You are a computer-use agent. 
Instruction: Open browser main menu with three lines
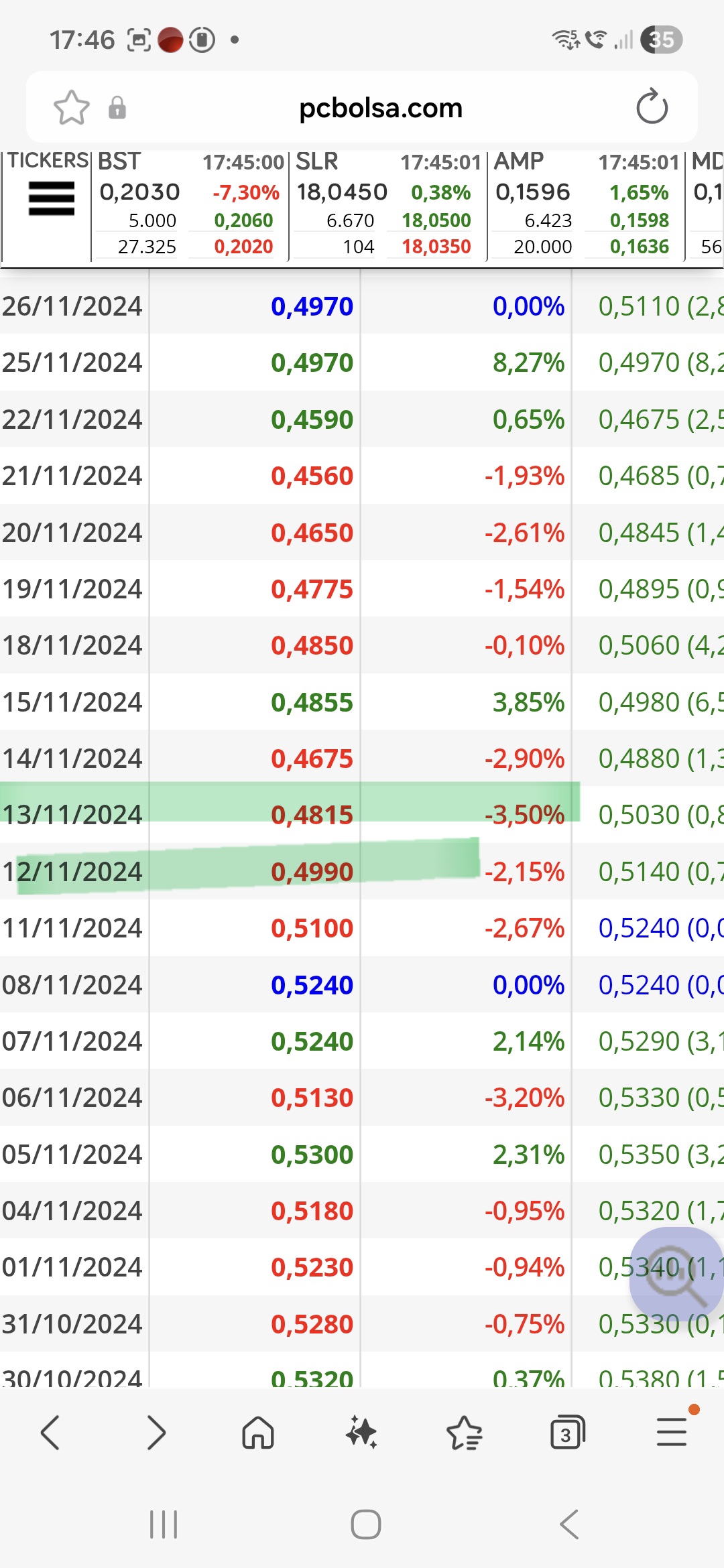pos(671,1433)
